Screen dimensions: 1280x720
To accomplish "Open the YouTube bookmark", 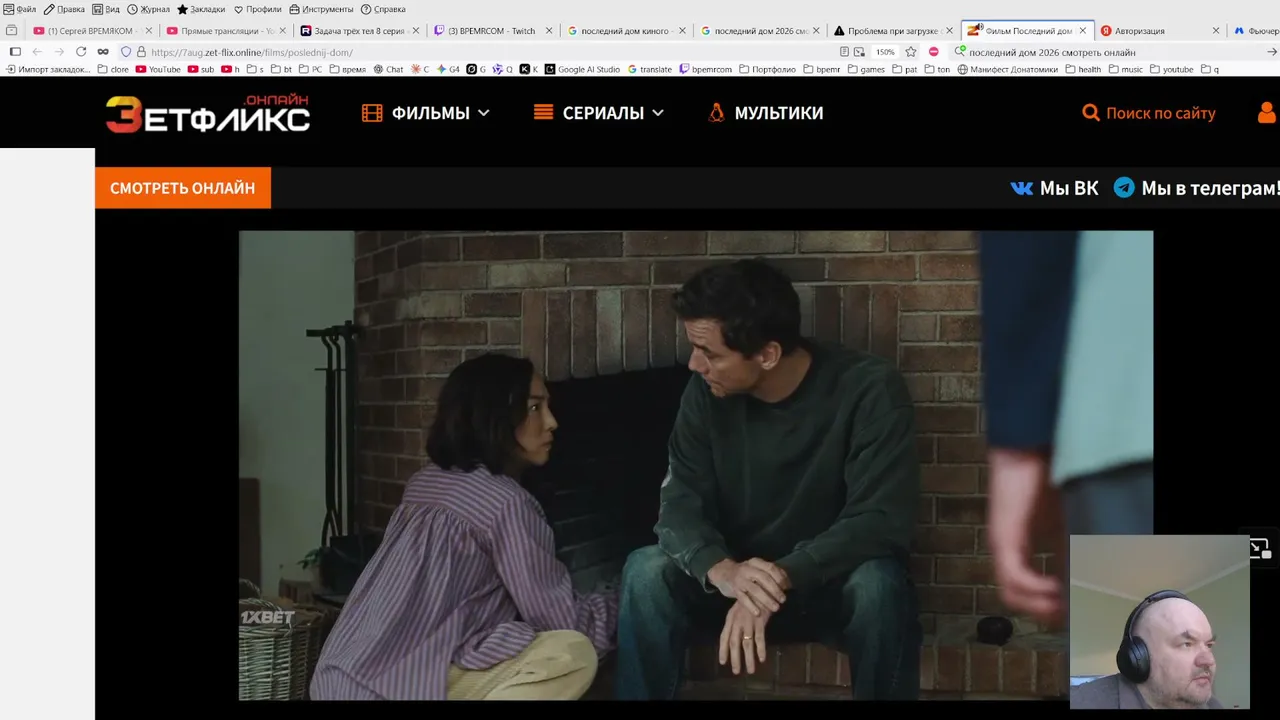I will (158, 70).
